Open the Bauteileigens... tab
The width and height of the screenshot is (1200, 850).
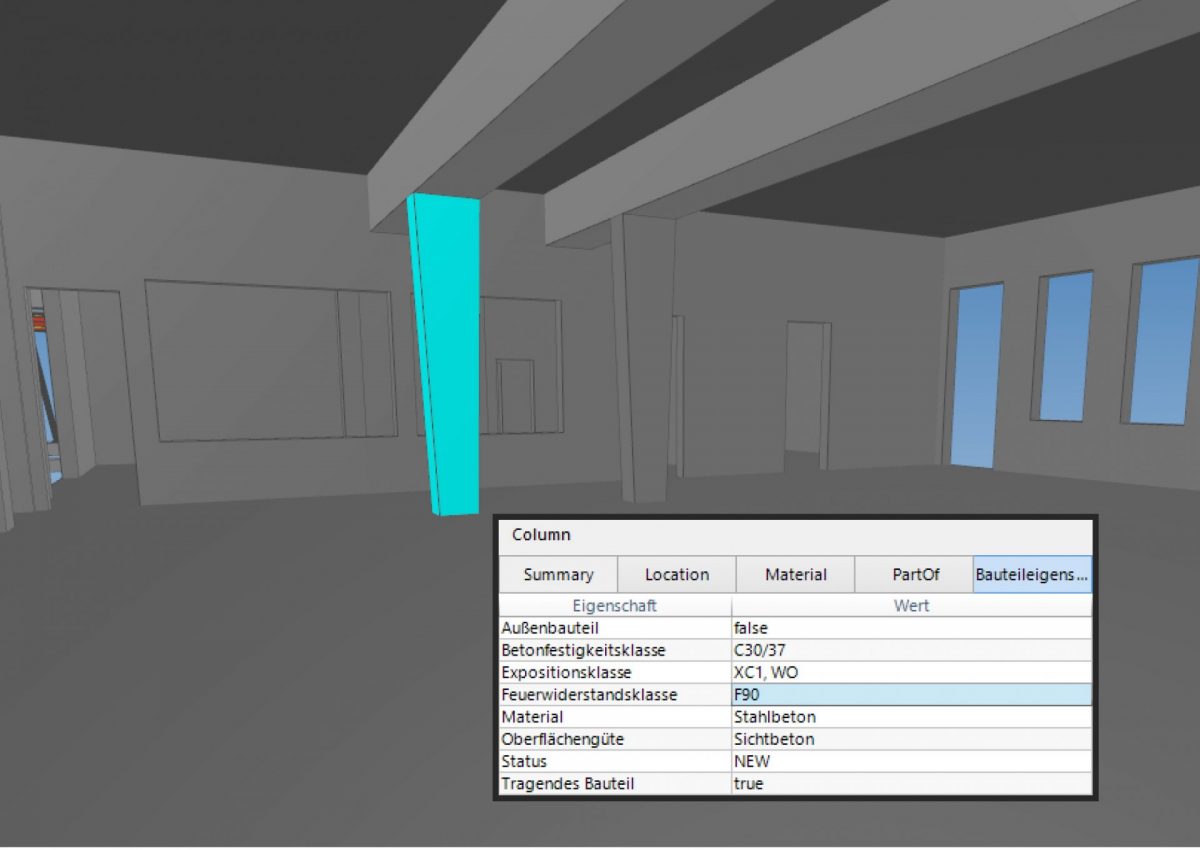coord(1032,575)
